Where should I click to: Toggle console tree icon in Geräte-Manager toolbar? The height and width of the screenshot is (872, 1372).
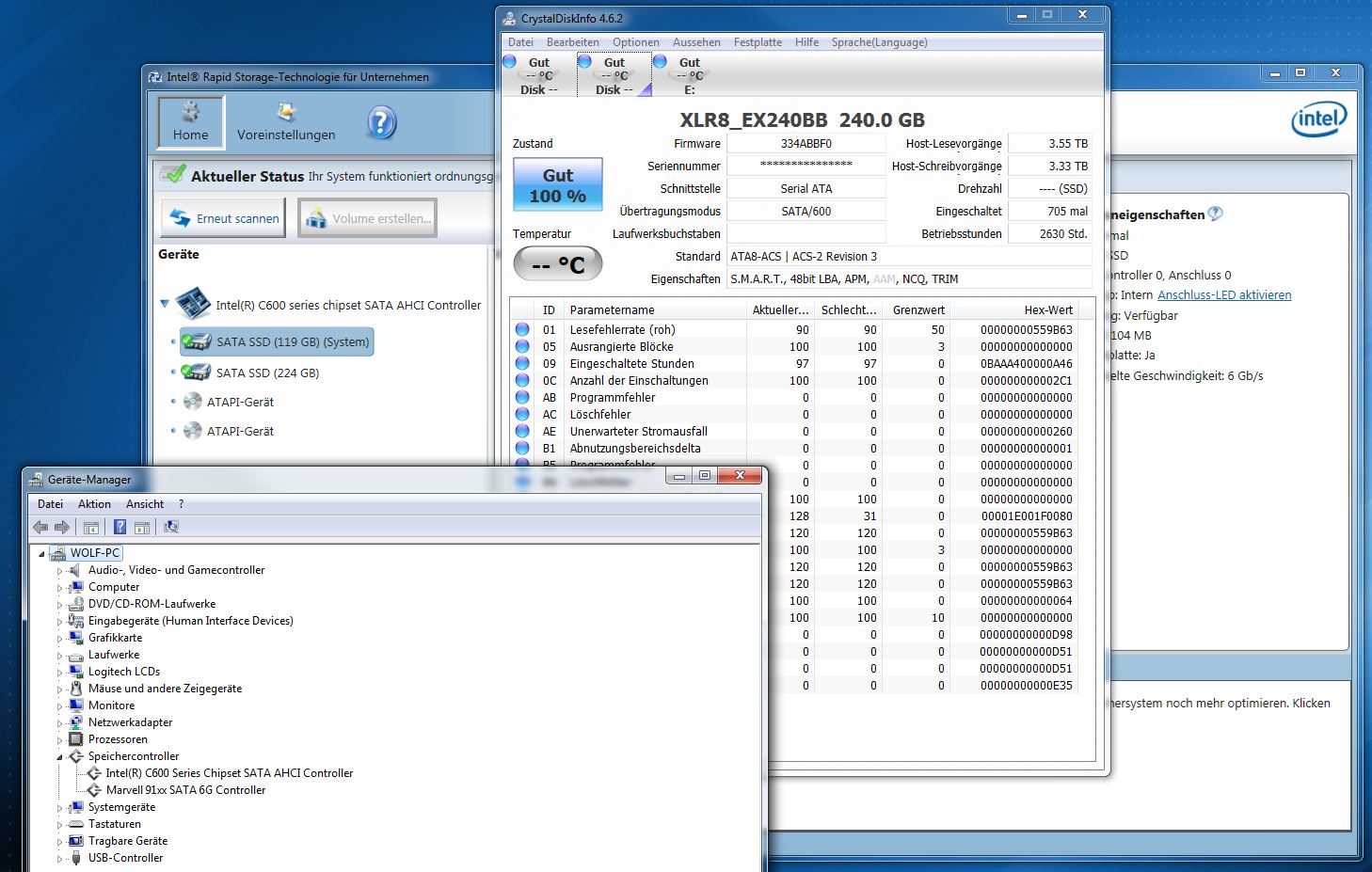(91, 527)
